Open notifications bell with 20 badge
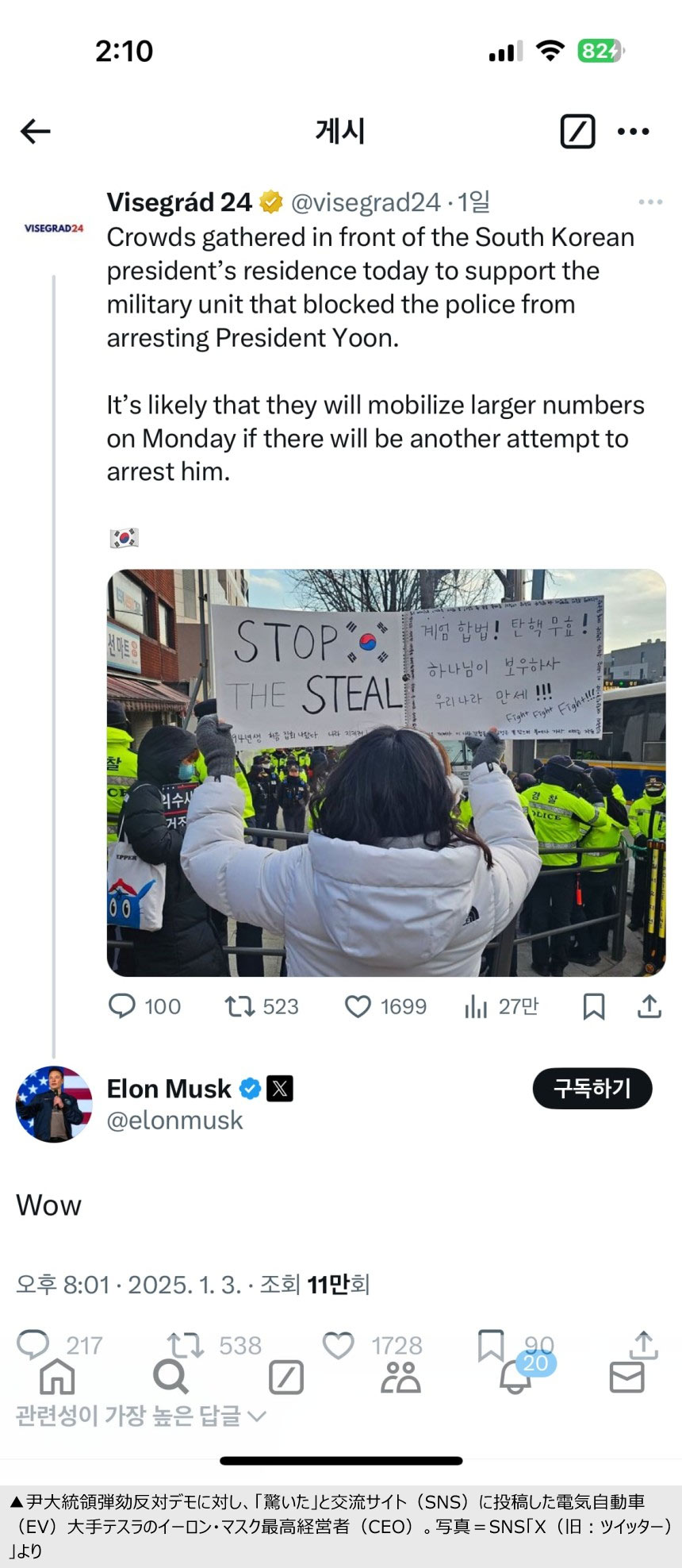The width and height of the screenshot is (682, 1568). pos(515,1378)
